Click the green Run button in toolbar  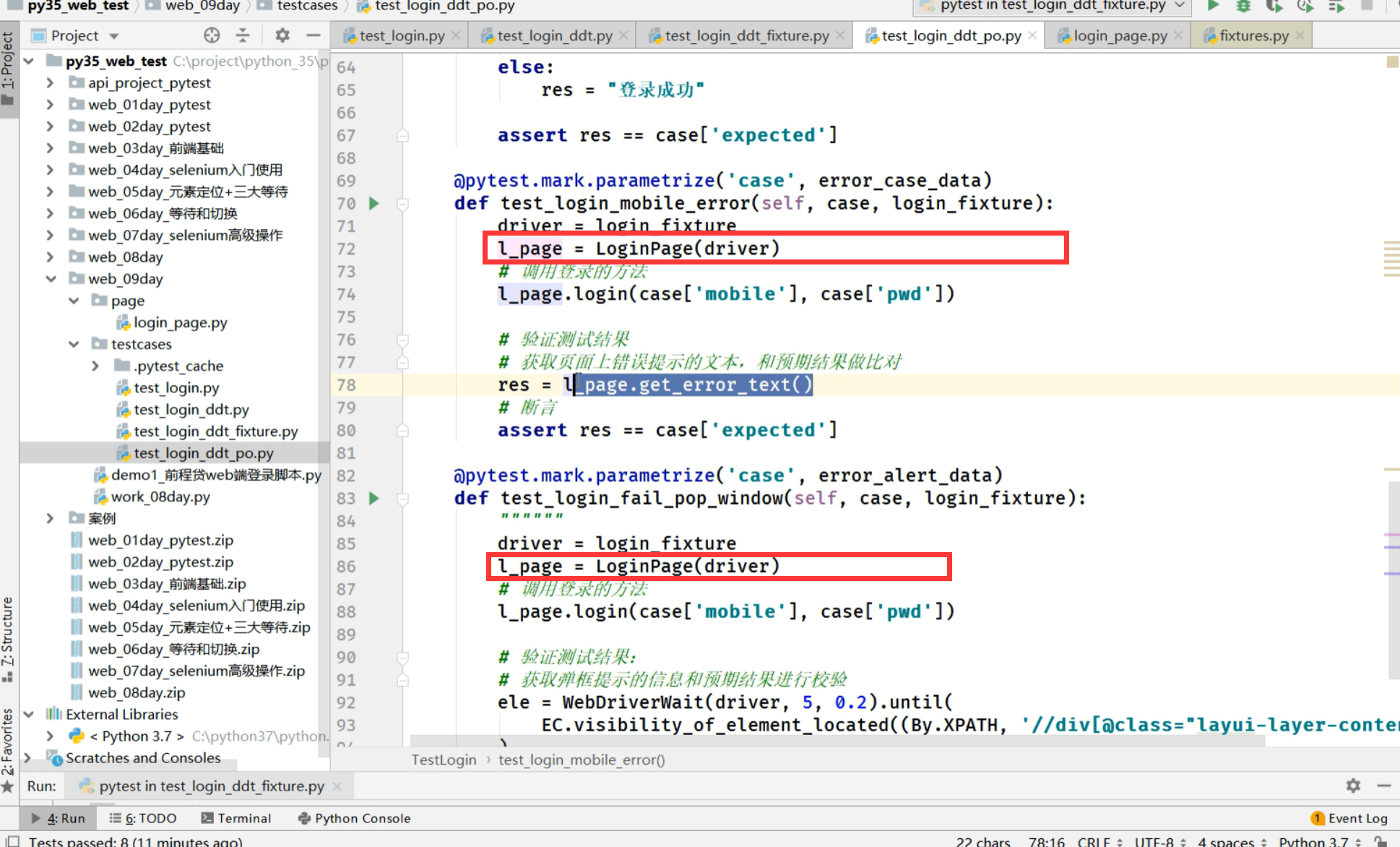pyautogui.click(x=1213, y=6)
